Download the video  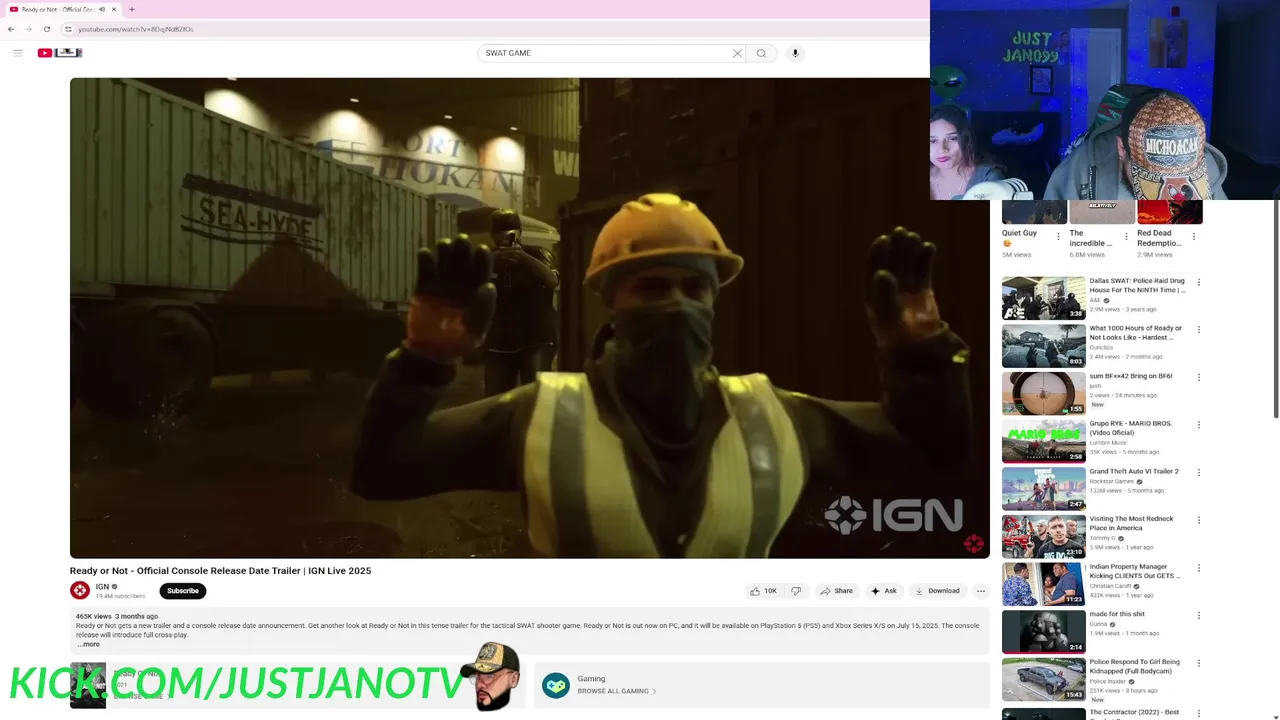tap(937, 591)
